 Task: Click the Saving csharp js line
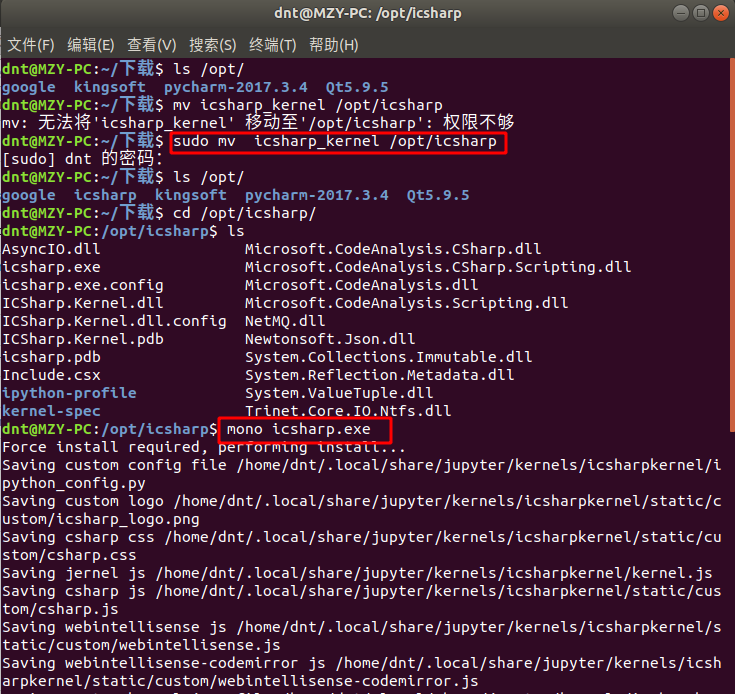pyautogui.click(x=361, y=600)
